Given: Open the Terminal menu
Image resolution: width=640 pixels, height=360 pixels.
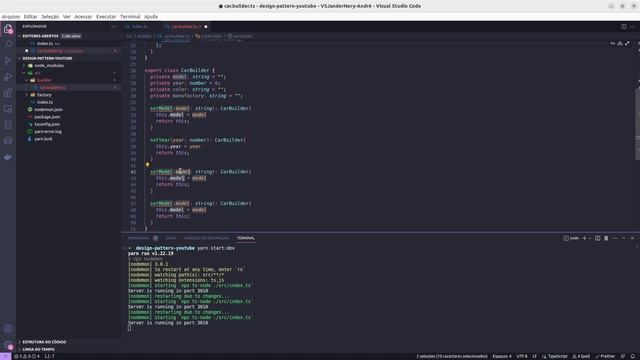Looking at the screenshot, I should click(x=130, y=17).
